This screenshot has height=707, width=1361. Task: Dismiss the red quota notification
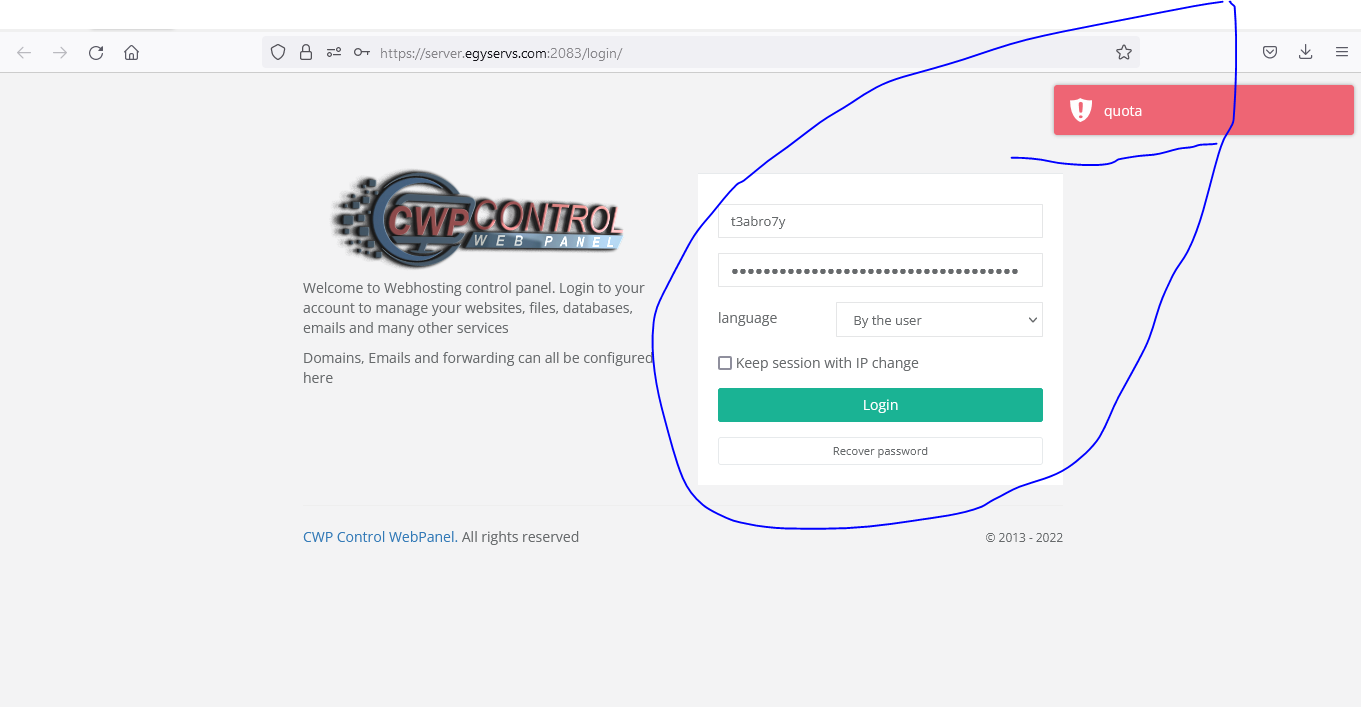click(x=1203, y=110)
